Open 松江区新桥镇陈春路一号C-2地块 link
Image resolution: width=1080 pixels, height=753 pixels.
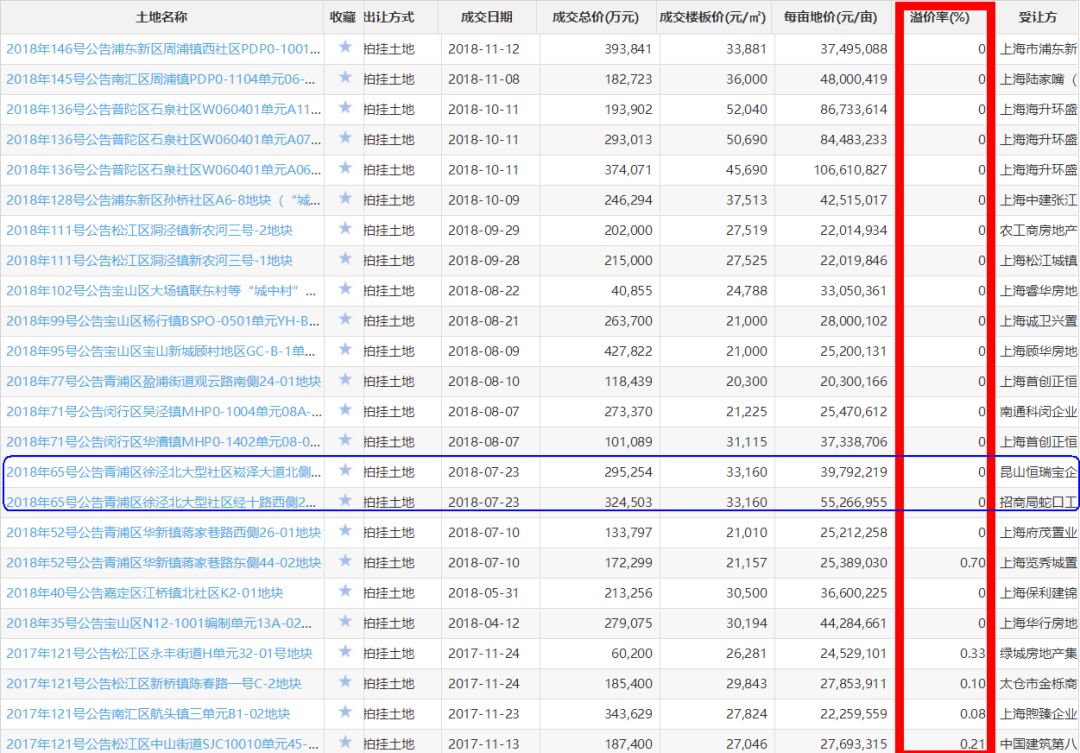(x=154, y=683)
